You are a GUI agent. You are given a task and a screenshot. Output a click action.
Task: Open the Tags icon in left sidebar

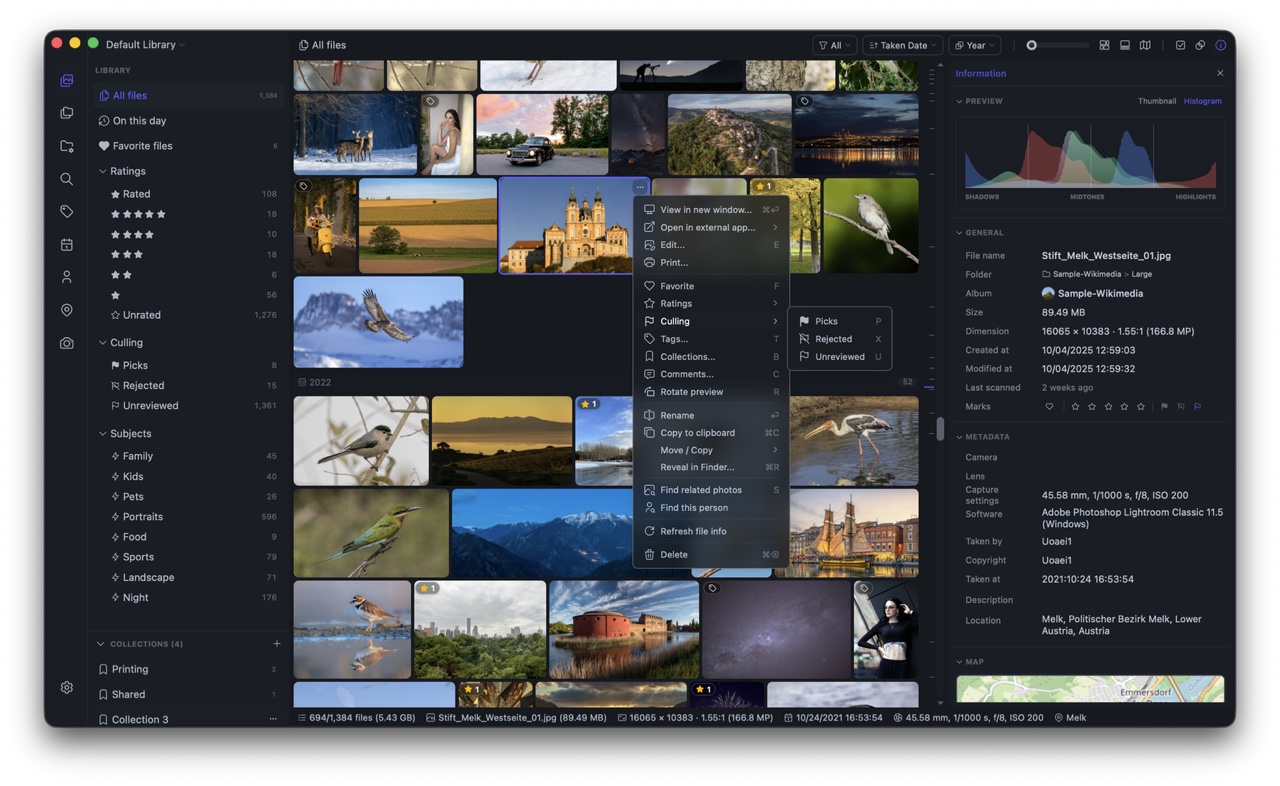click(x=67, y=212)
